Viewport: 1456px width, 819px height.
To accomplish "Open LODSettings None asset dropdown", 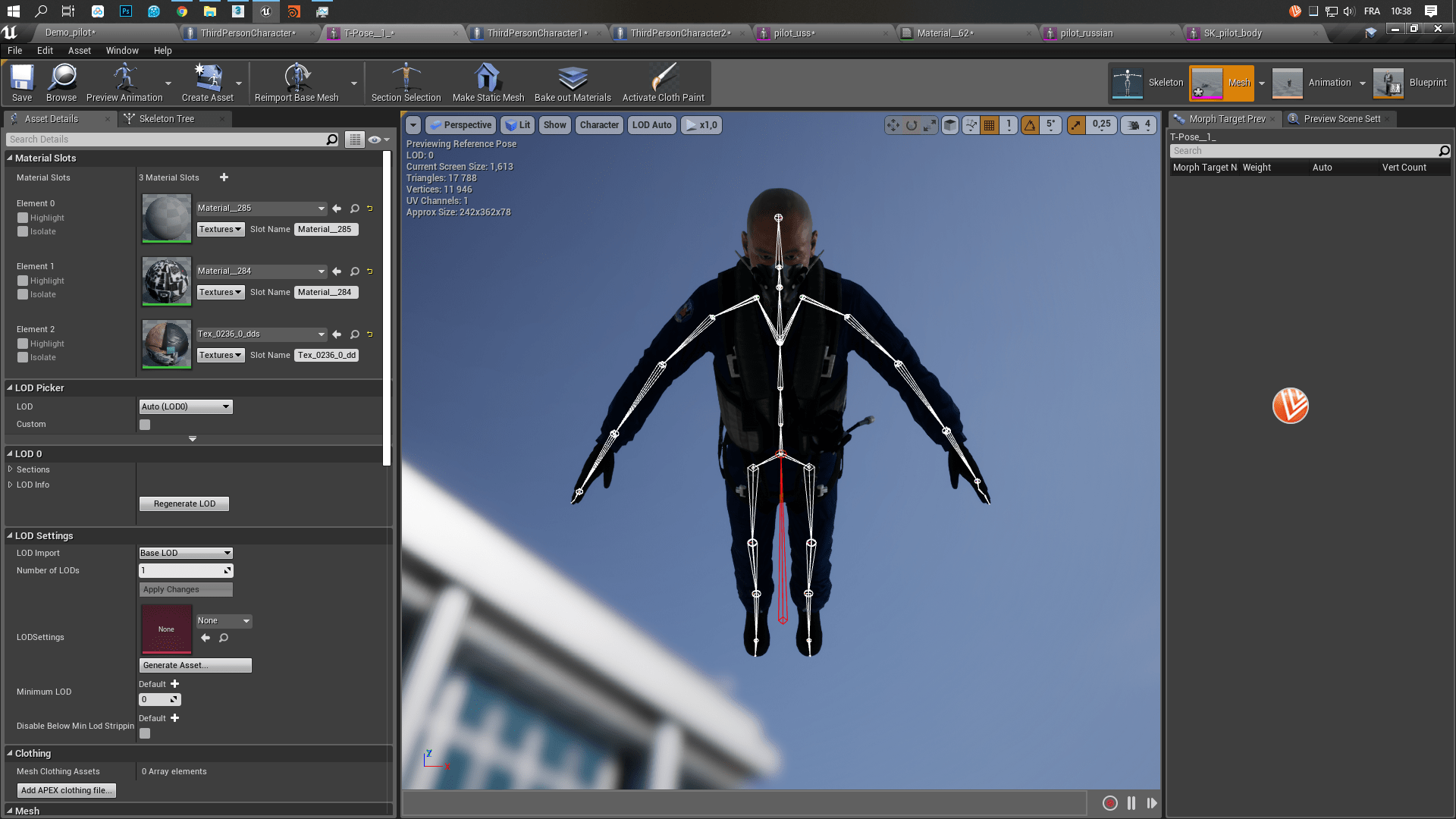I will coord(224,621).
